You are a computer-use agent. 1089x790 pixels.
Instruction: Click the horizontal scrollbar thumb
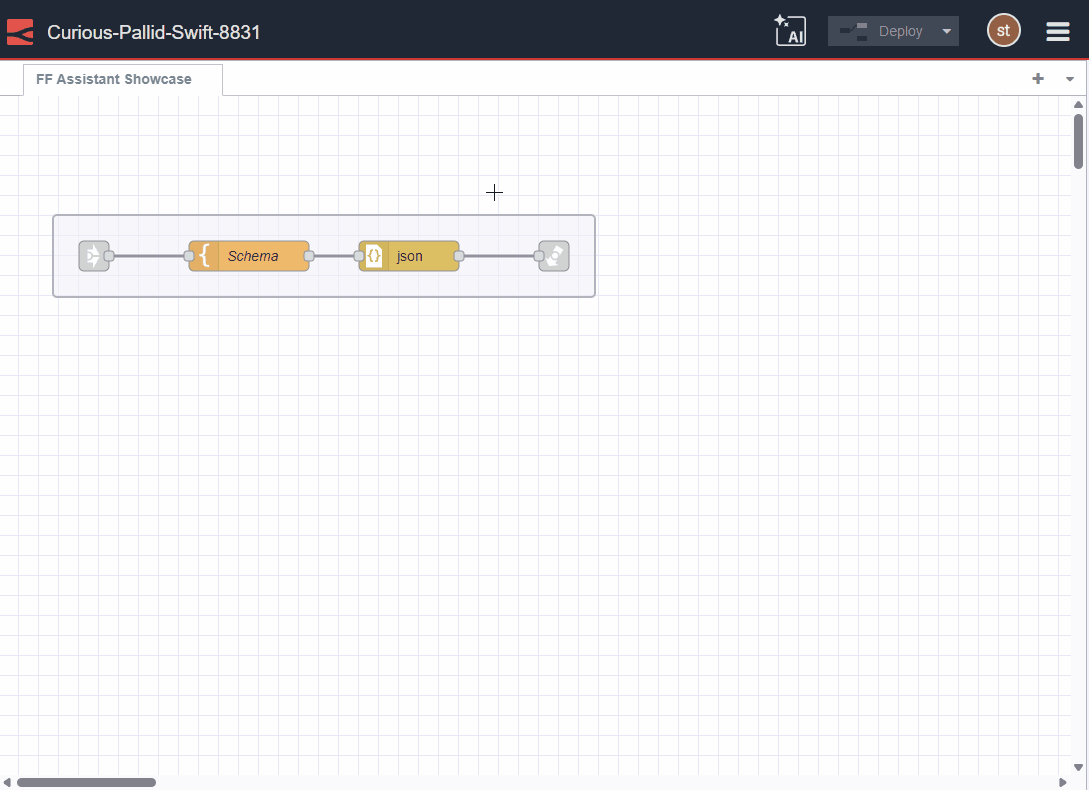87,781
